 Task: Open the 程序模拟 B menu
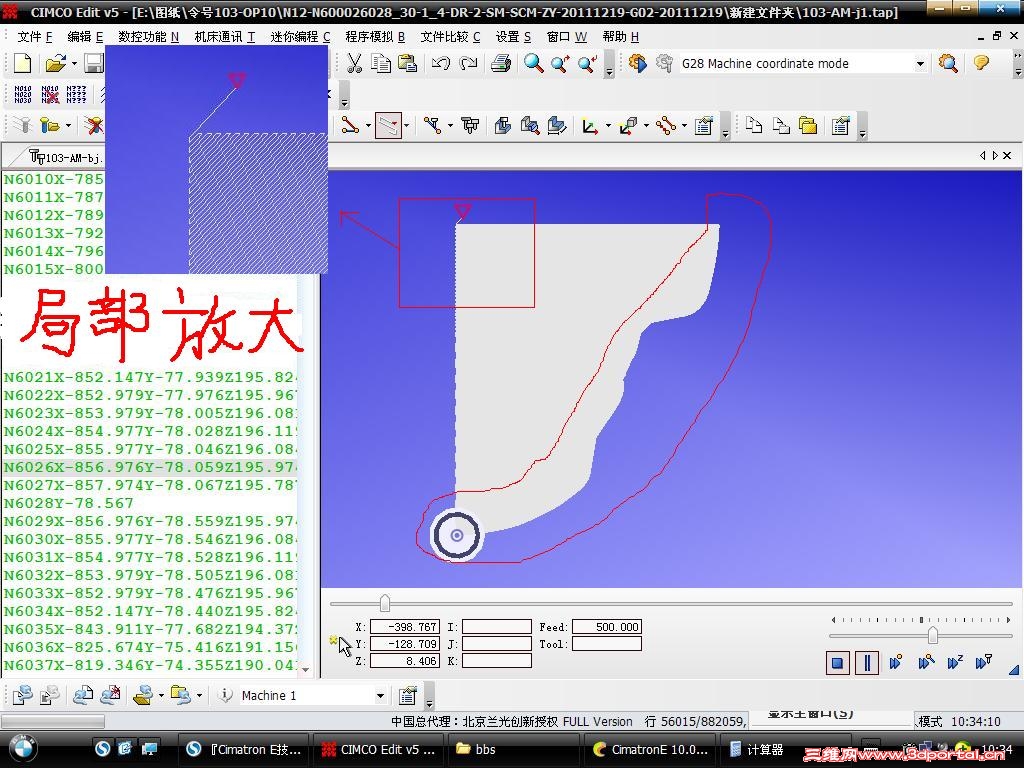(375, 37)
